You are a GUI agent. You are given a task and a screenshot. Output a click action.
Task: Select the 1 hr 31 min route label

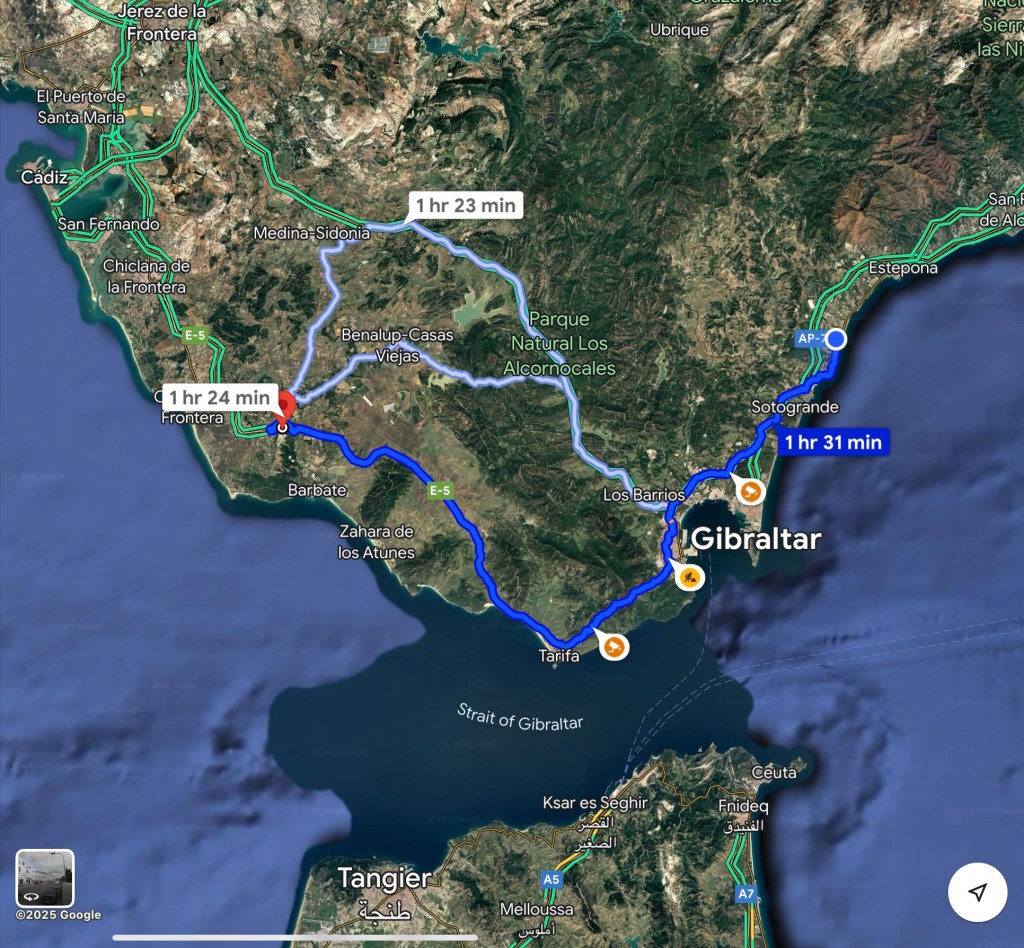tap(833, 442)
